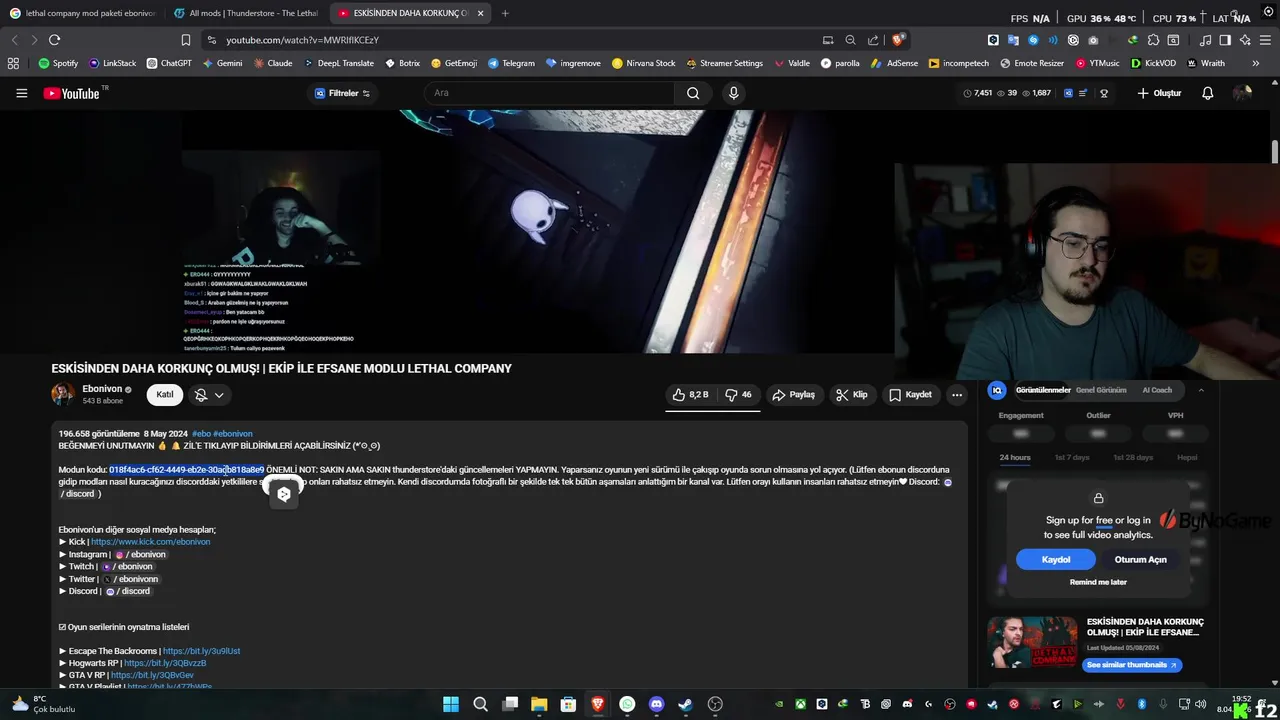The image size is (1280, 720).
Task: Reload the page in Brave
Action: (x=54, y=40)
